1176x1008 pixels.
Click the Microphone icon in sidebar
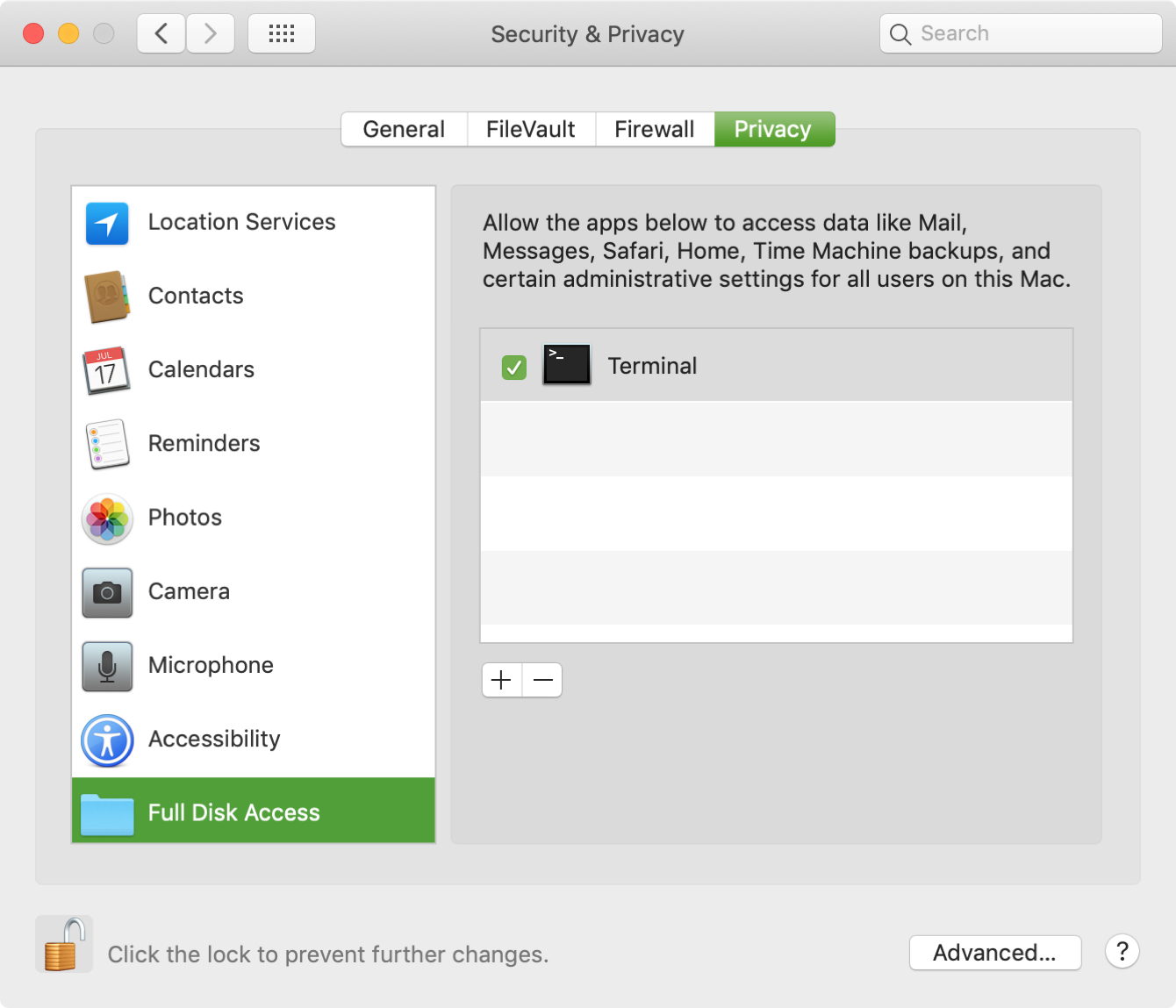click(x=107, y=666)
